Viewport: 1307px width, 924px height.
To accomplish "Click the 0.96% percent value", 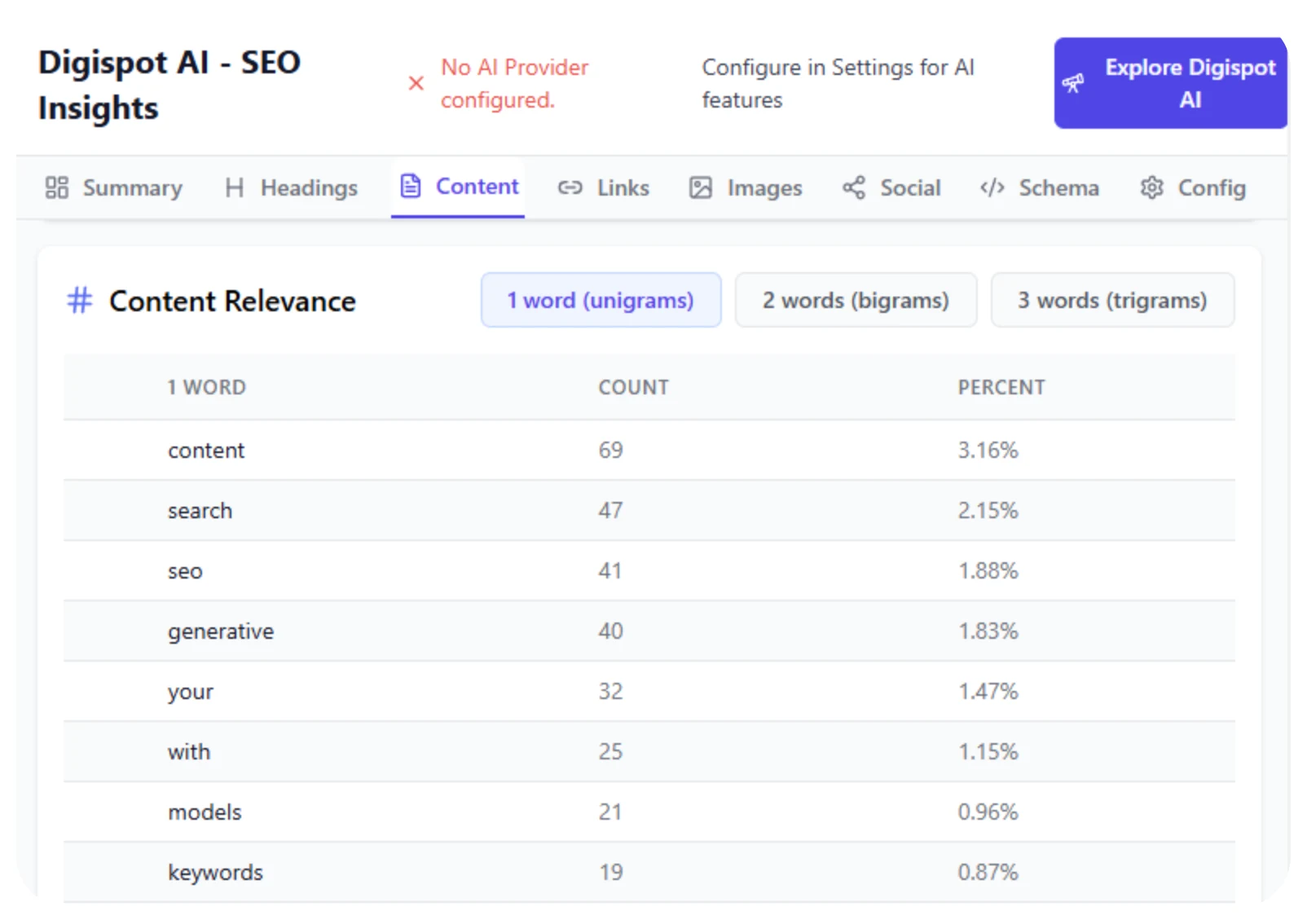I will point(988,812).
